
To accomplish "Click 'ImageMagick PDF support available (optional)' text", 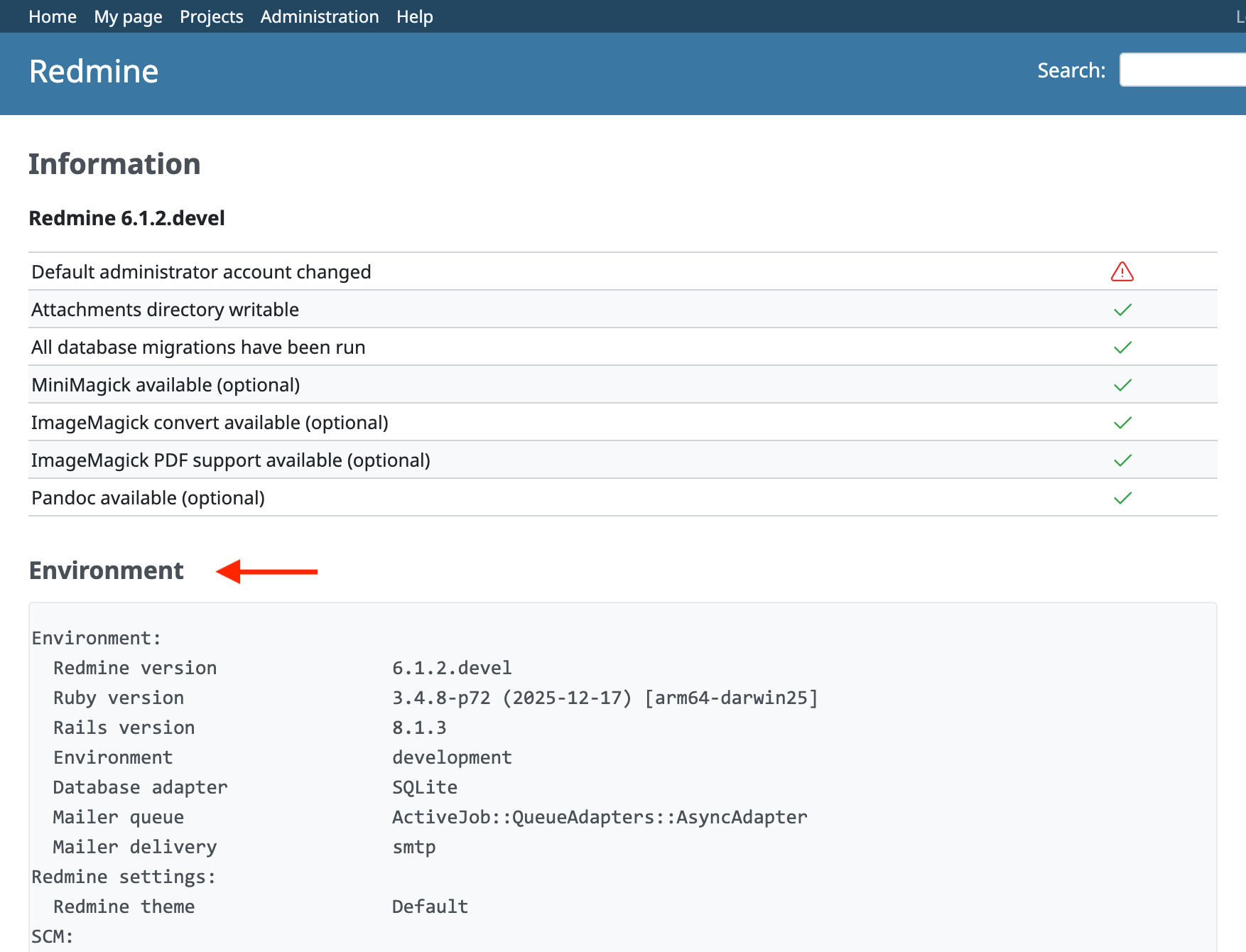I will click(x=231, y=460).
